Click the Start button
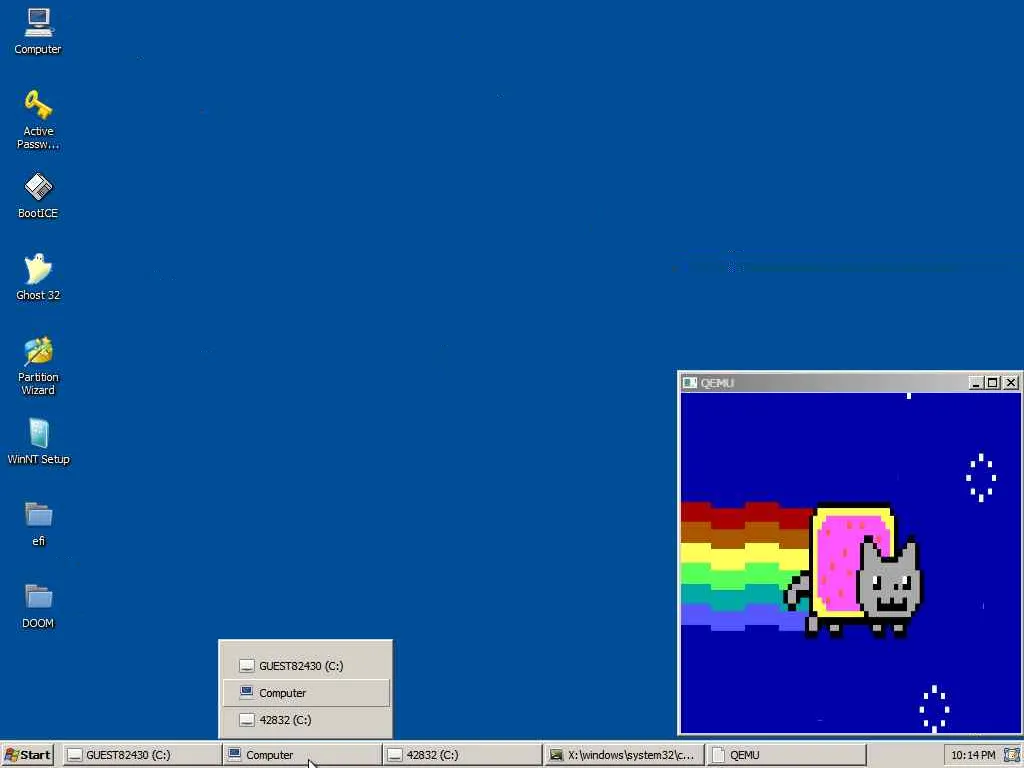The image size is (1024, 768). pyautogui.click(x=27, y=755)
